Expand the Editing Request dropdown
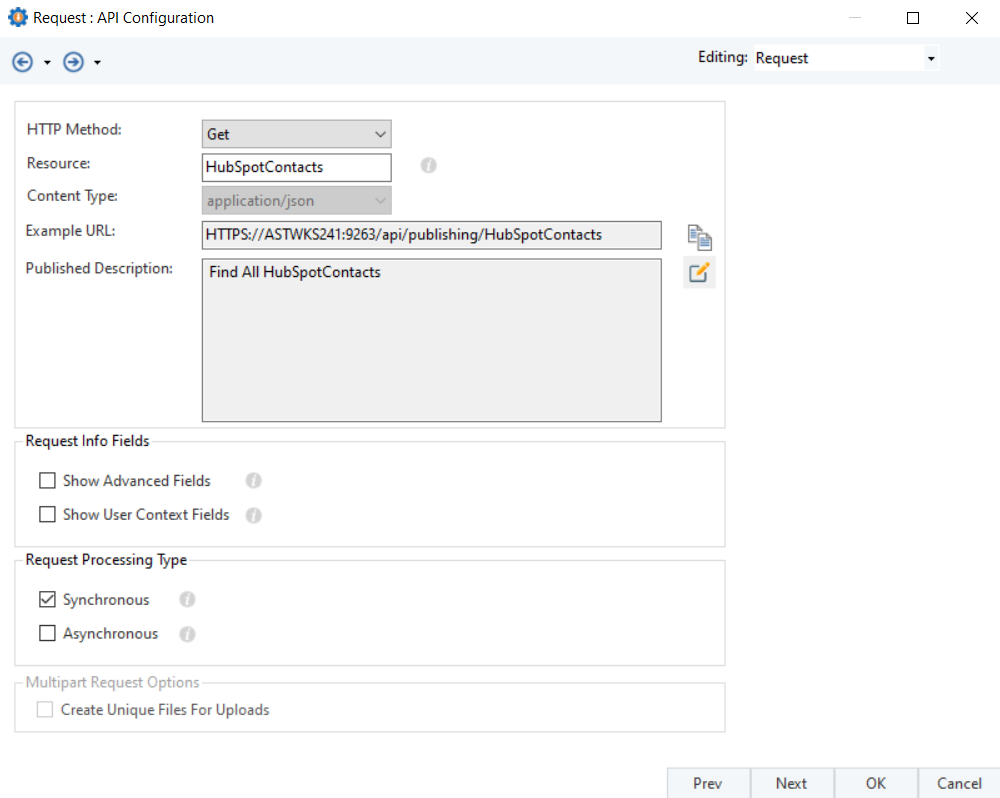 click(845, 58)
